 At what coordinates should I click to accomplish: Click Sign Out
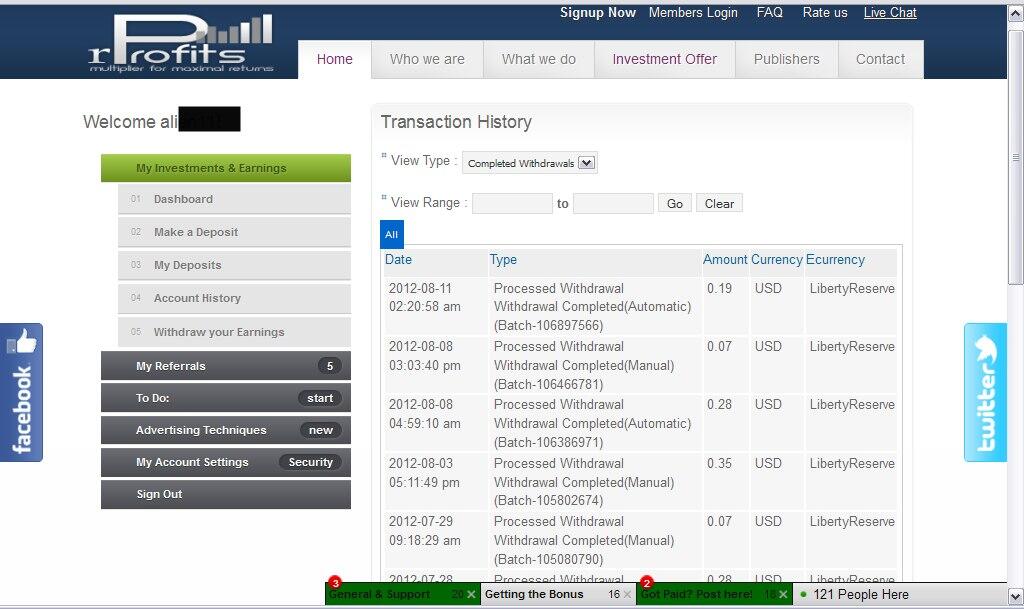pos(225,494)
